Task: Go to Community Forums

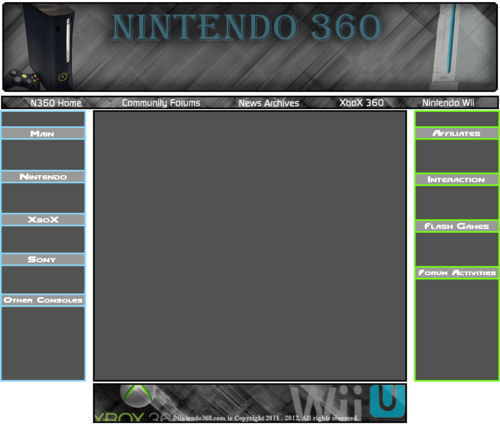Action: pyautogui.click(x=161, y=103)
